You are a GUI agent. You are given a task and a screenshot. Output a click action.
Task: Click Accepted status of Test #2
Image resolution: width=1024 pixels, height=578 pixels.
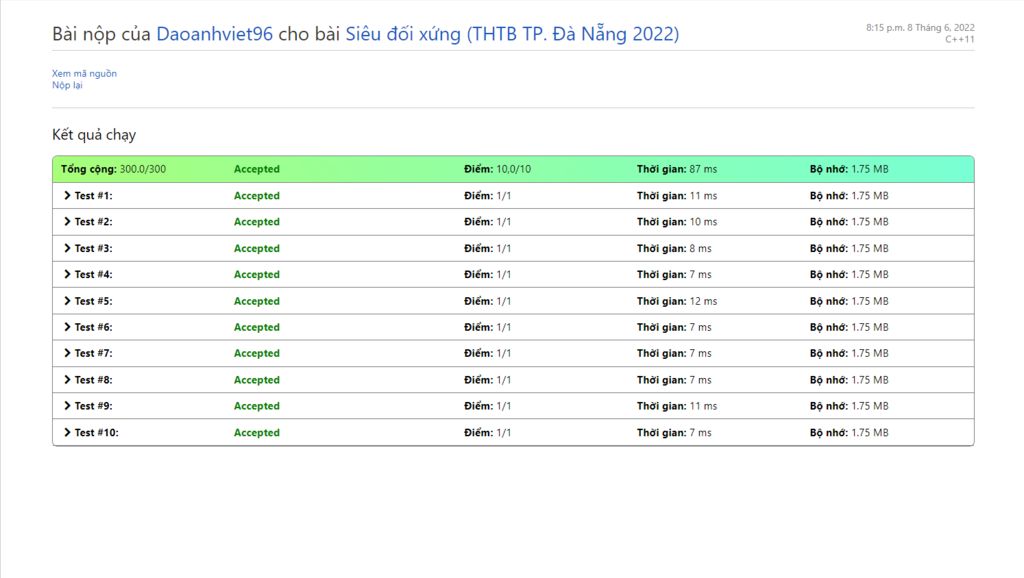(257, 221)
